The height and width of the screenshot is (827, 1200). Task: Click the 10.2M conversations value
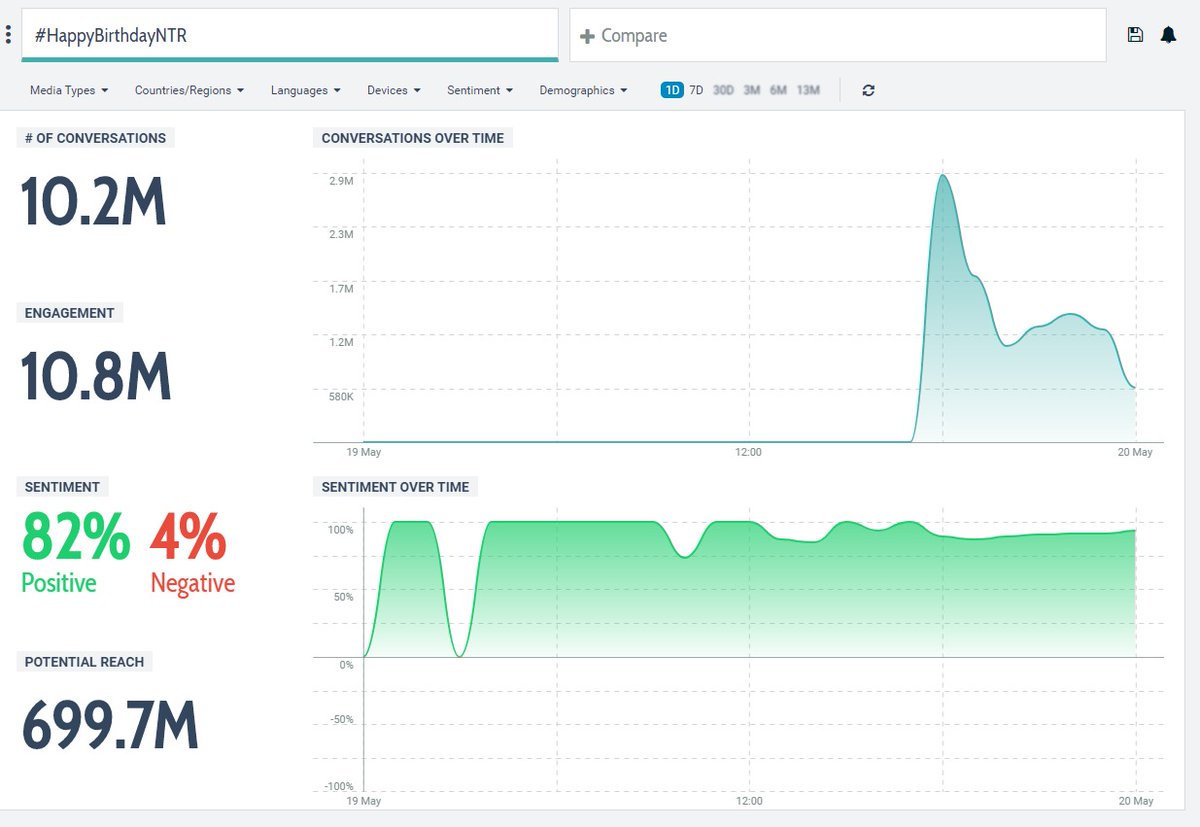click(93, 204)
